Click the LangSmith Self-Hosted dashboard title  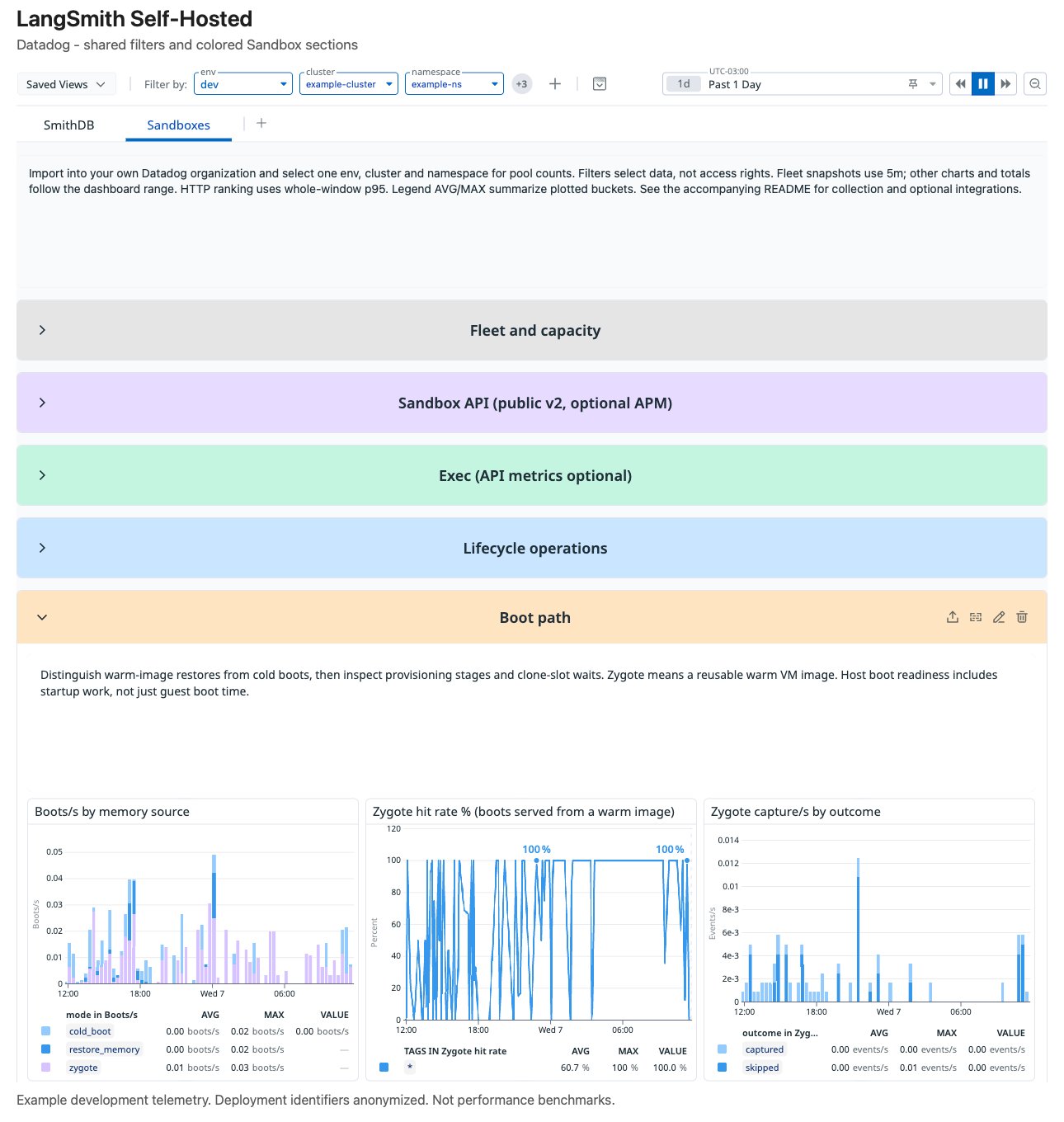pyautogui.click(x=134, y=19)
